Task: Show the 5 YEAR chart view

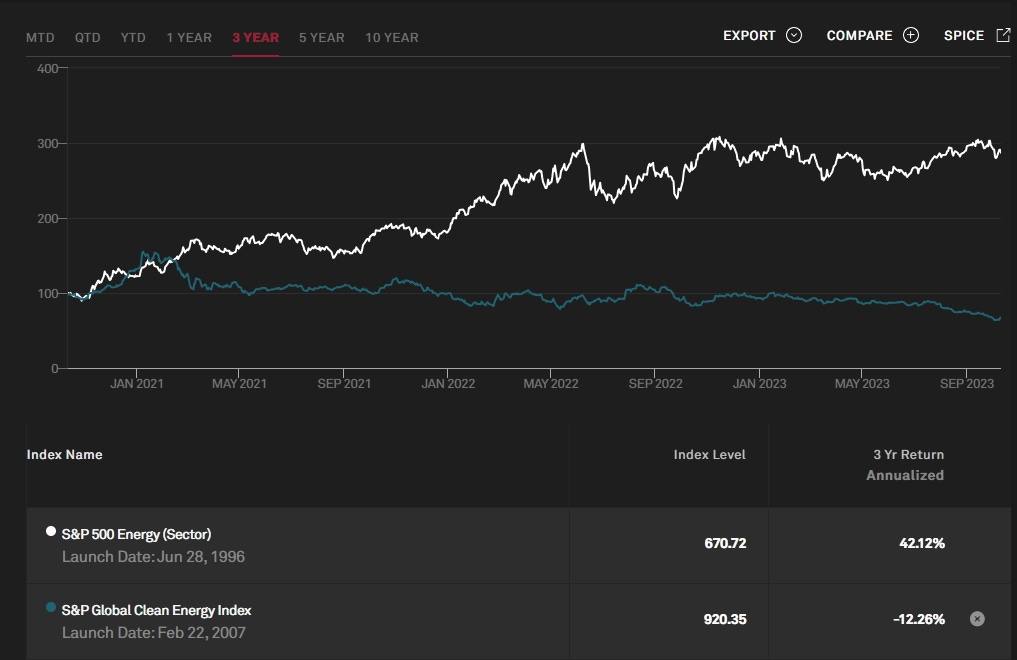Action: 322,38
